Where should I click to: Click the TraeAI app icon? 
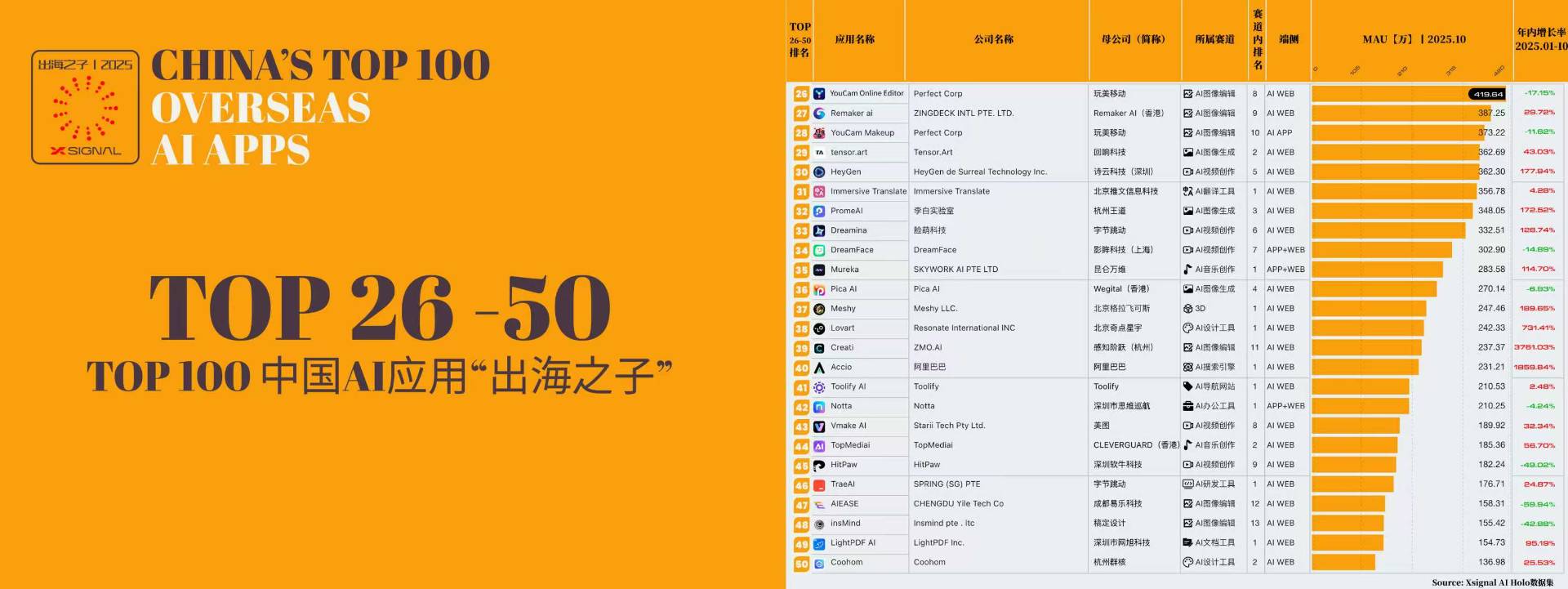click(x=819, y=485)
